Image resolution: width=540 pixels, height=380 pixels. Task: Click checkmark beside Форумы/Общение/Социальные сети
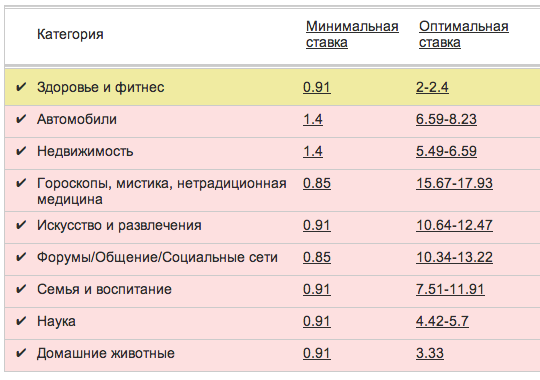coord(21,257)
